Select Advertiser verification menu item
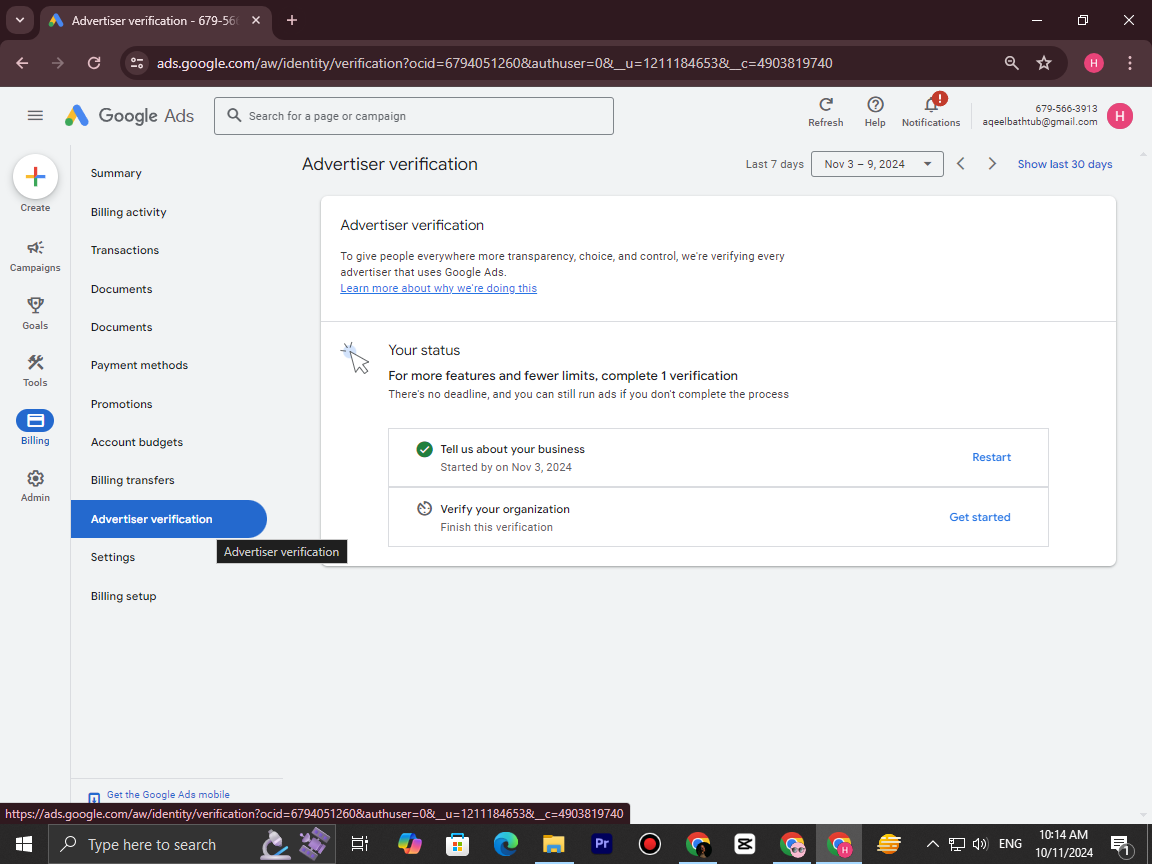The image size is (1152, 864). coord(169,519)
